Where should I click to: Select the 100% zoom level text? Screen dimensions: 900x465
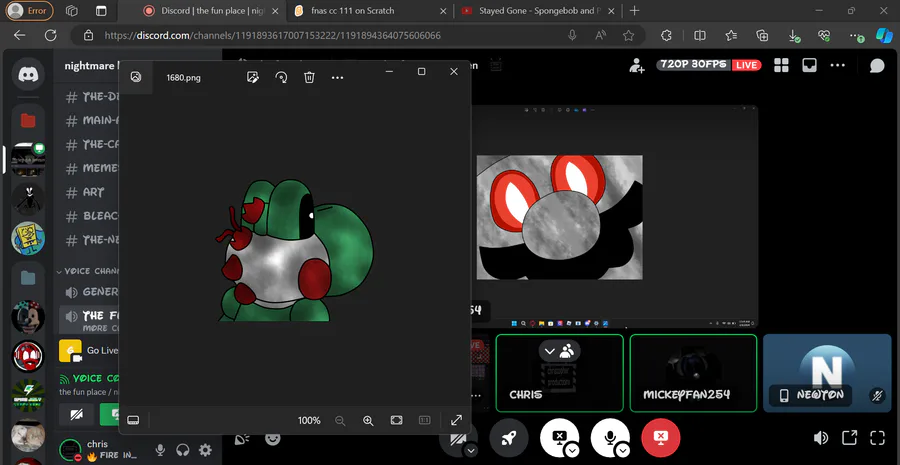point(309,421)
